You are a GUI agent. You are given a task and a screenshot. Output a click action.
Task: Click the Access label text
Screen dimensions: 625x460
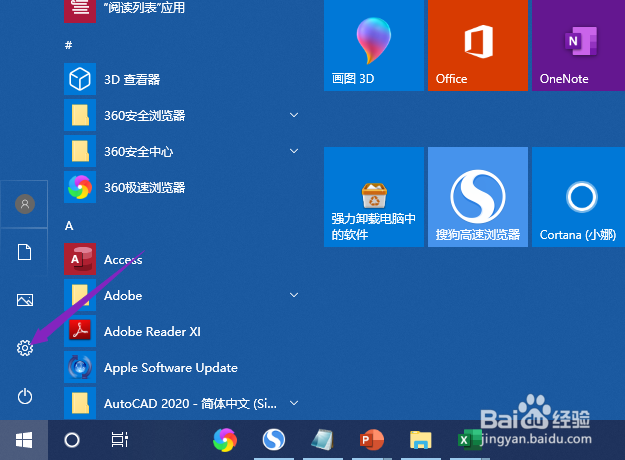(x=123, y=259)
